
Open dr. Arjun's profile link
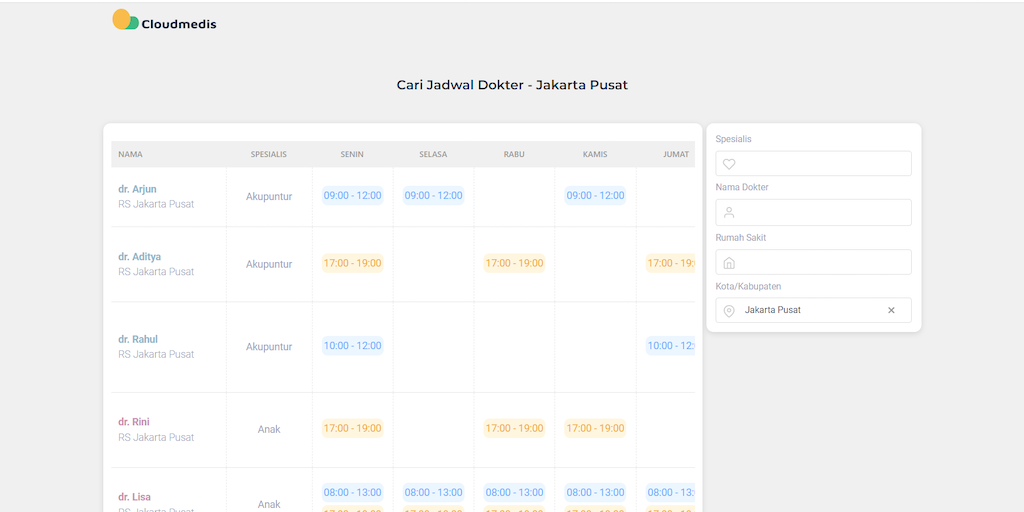137,189
